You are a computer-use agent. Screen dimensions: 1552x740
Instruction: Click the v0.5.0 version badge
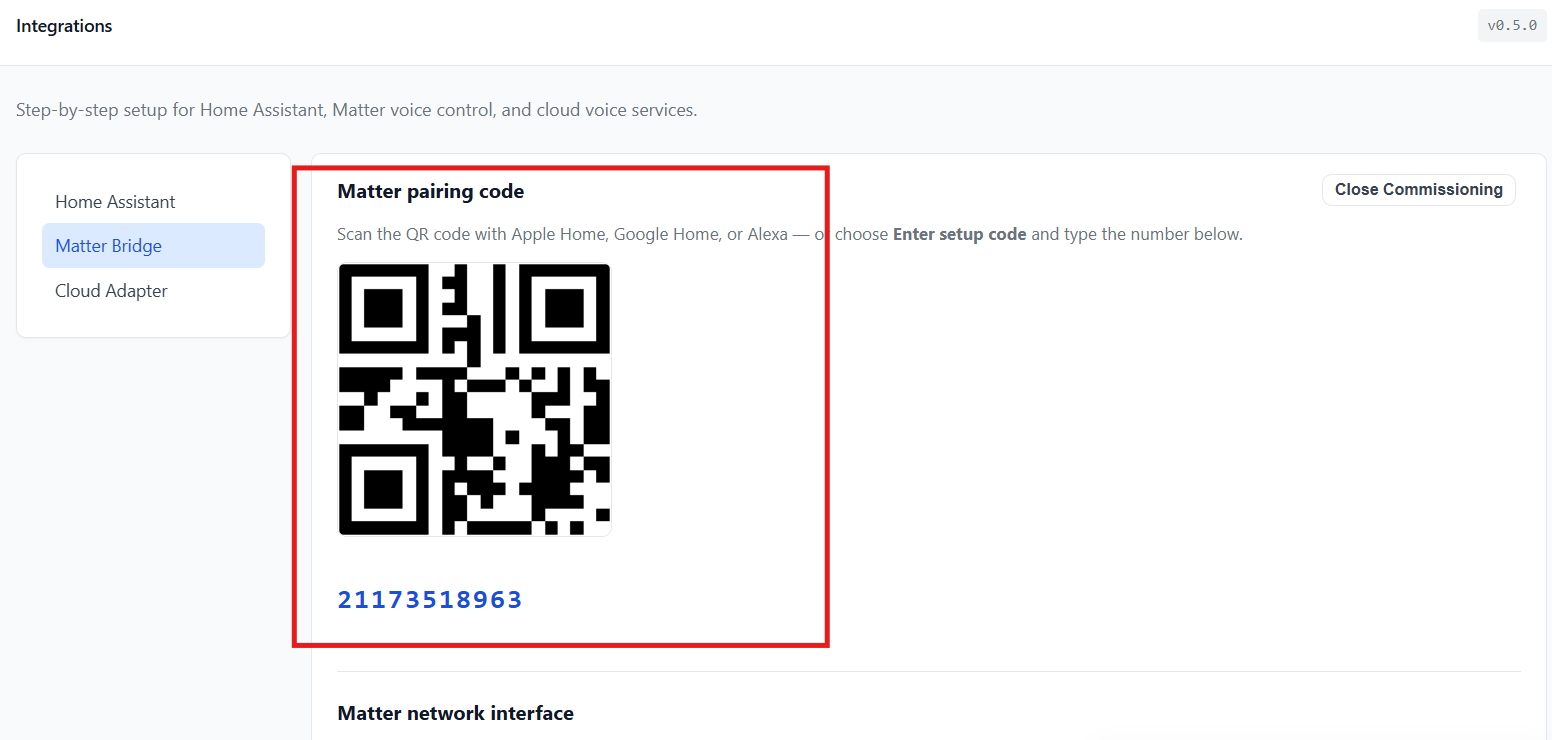pyautogui.click(x=1512, y=26)
